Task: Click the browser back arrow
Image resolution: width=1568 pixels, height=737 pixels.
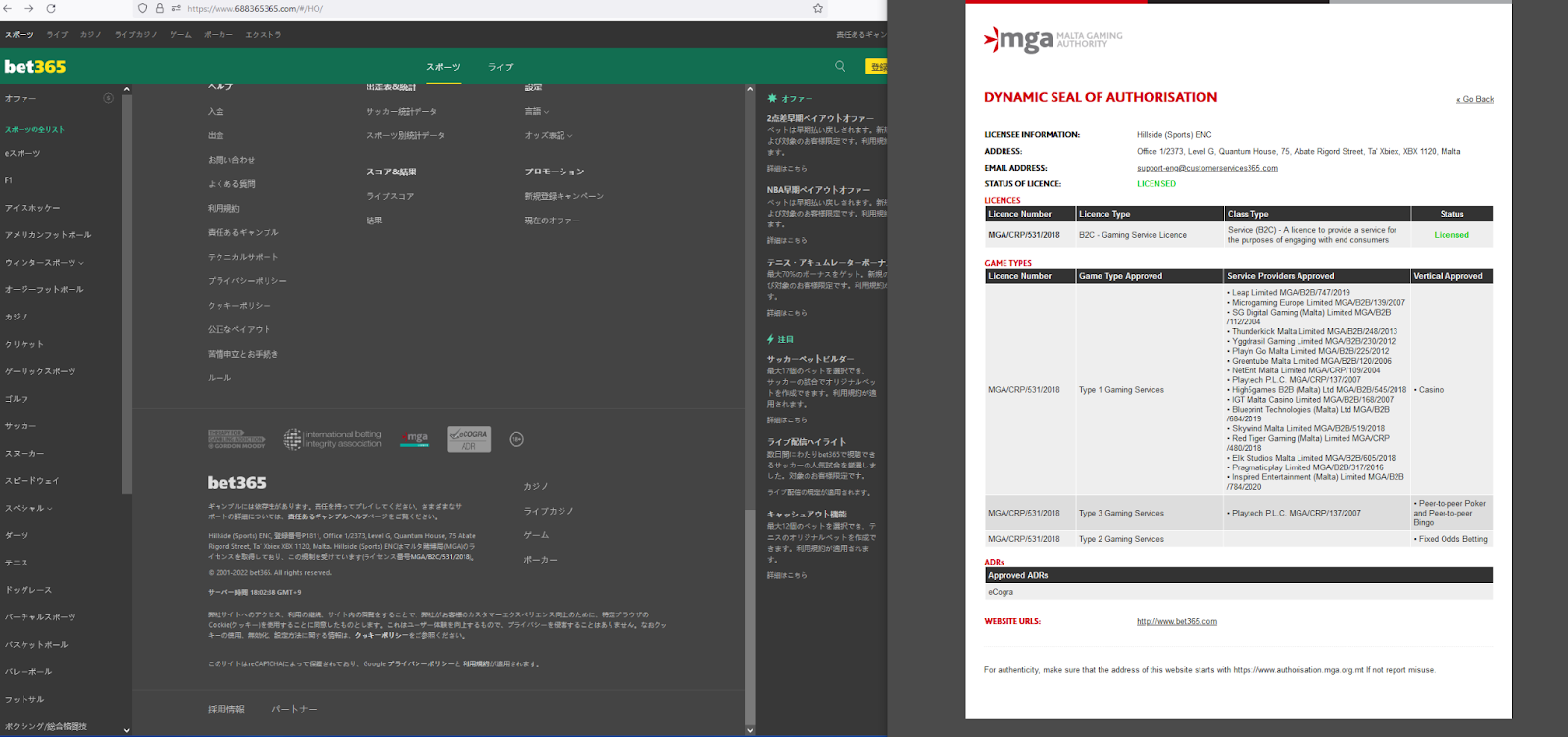Action: 8,8
